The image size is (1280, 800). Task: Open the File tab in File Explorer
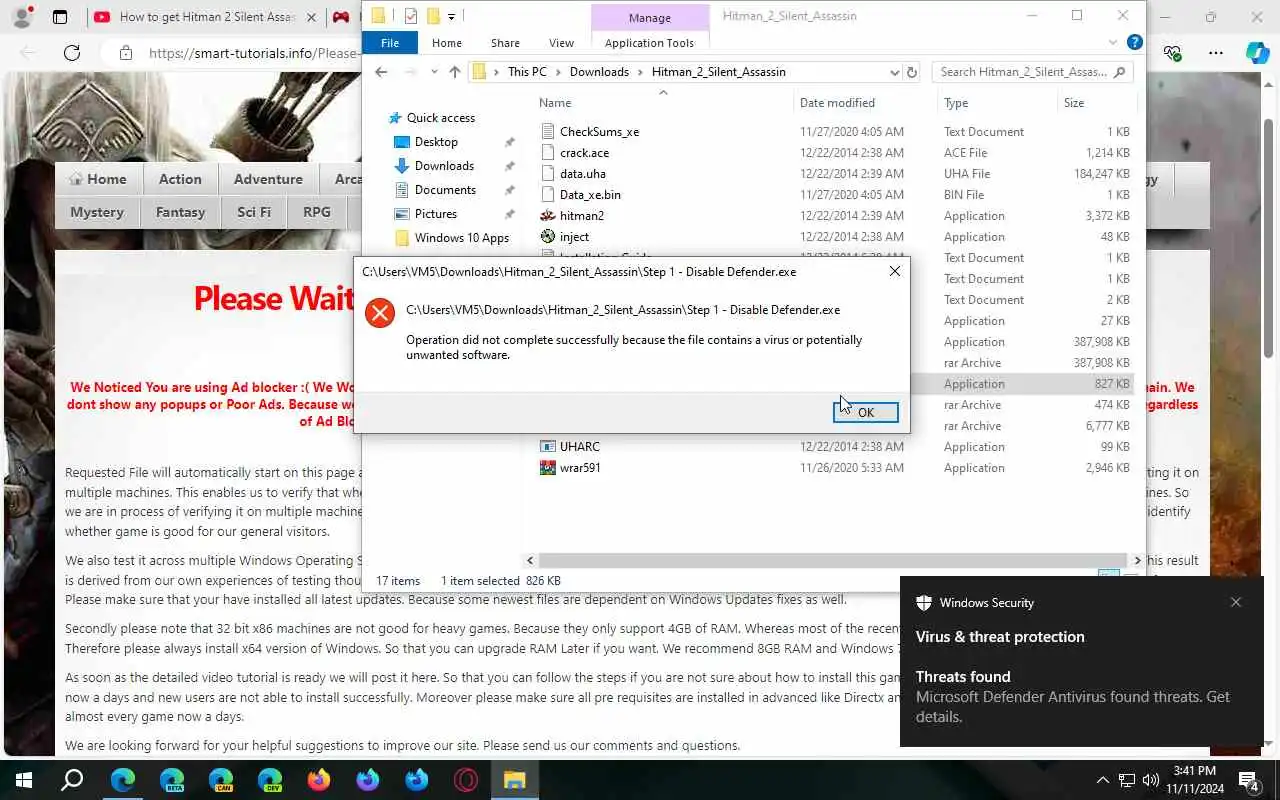390,43
